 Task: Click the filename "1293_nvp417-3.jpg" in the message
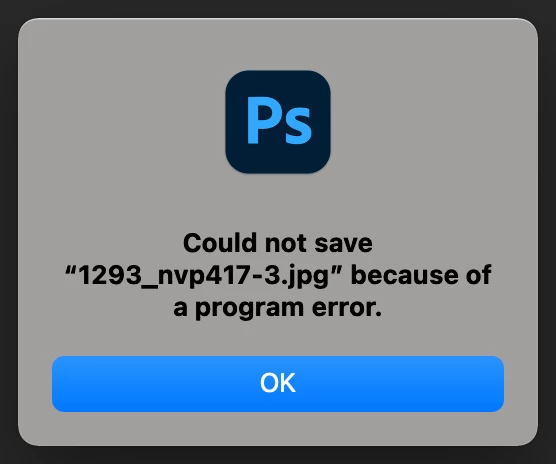pos(204,276)
